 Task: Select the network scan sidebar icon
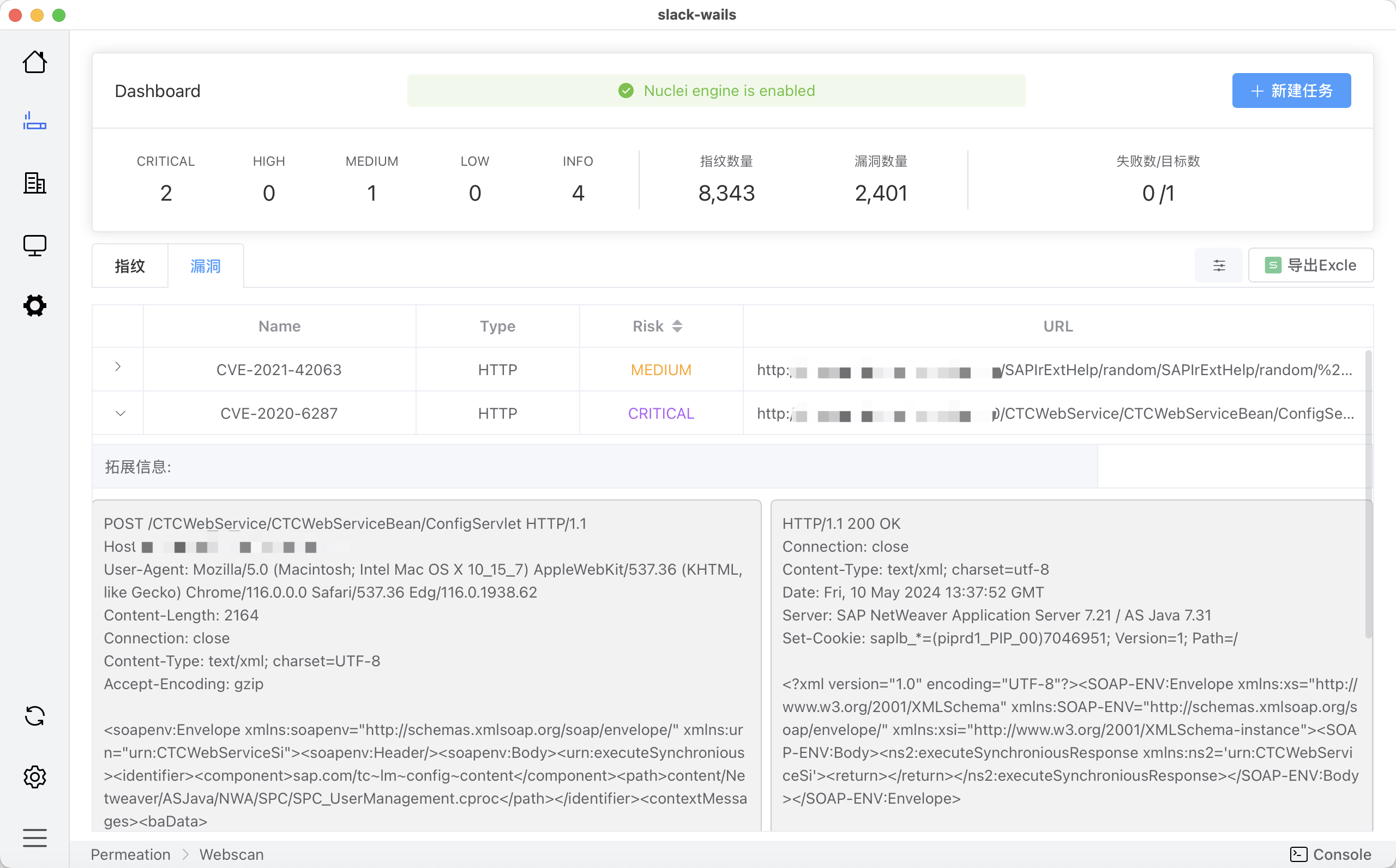[34, 121]
